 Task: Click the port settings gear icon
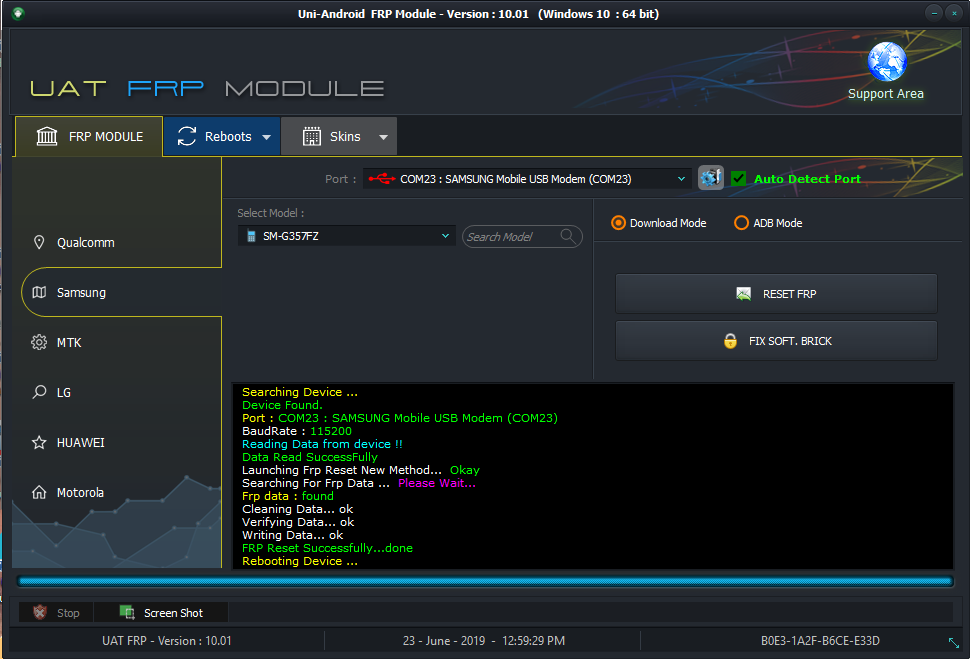point(711,178)
